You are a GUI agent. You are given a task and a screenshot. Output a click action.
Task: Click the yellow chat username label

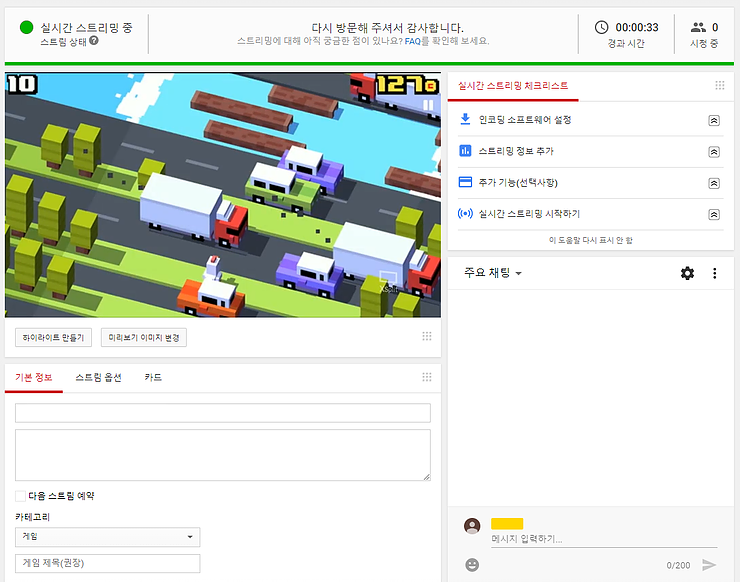tap(507, 523)
